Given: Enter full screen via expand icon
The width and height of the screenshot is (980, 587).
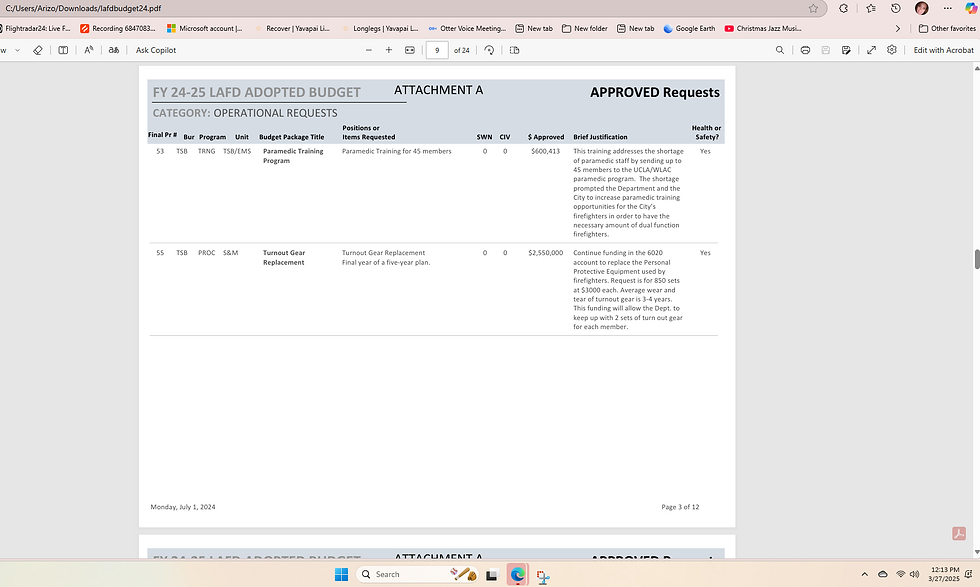Looking at the screenshot, I should point(871,50).
